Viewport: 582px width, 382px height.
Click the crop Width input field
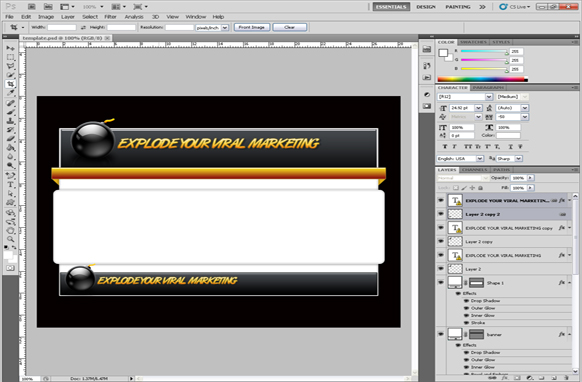pyautogui.click(x=62, y=27)
